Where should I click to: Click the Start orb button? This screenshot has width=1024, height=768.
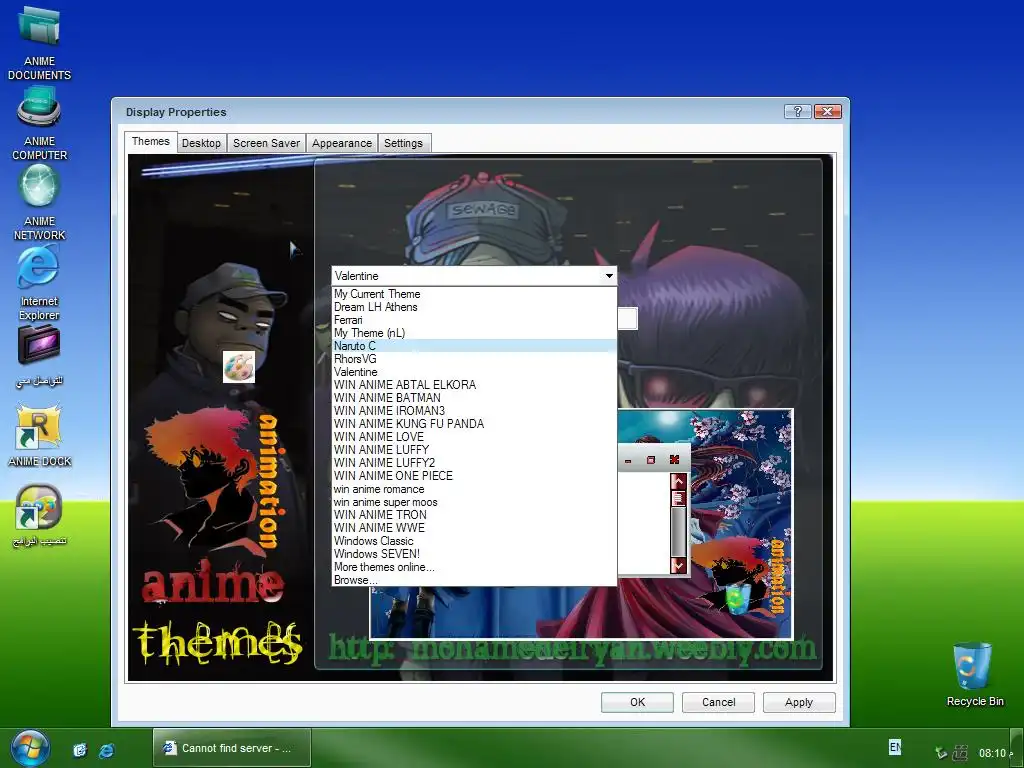pos(30,748)
